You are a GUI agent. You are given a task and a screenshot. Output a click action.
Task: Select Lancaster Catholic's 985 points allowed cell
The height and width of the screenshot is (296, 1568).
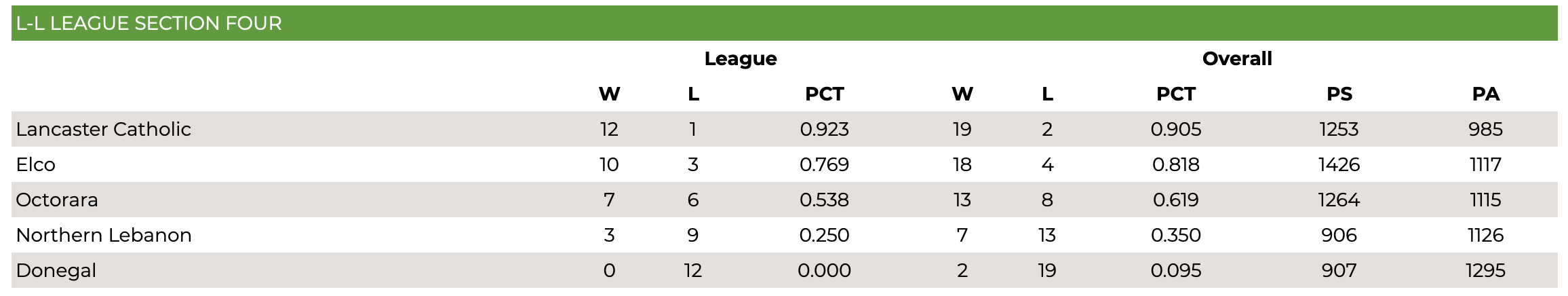(x=1485, y=129)
